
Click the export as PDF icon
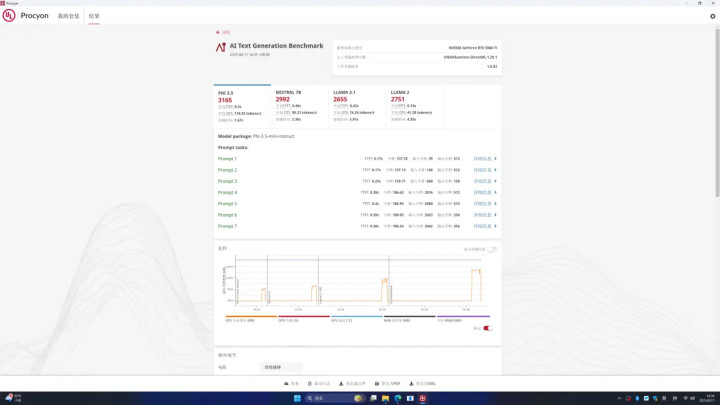pyautogui.click(x=377, y=383)
